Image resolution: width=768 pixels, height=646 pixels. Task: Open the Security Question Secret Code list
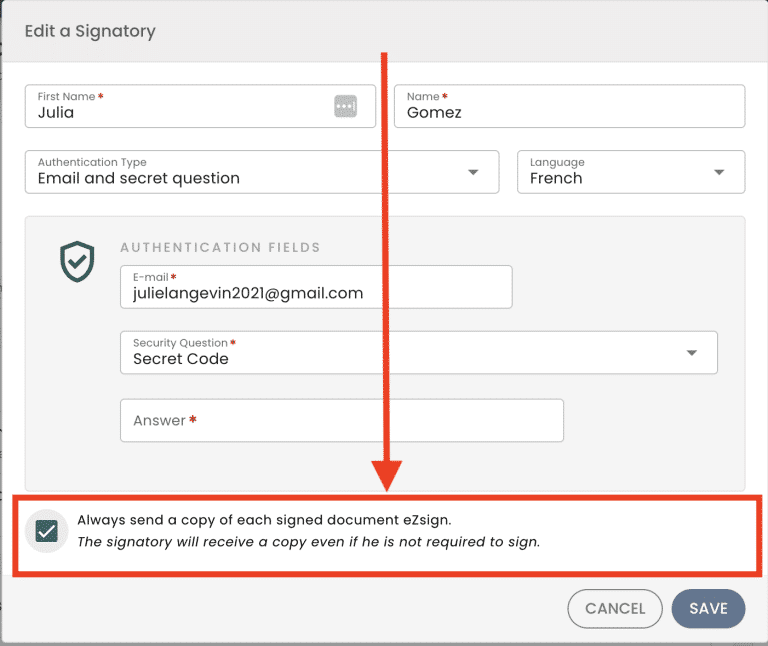pyautogui.click(x=419, y=353)
